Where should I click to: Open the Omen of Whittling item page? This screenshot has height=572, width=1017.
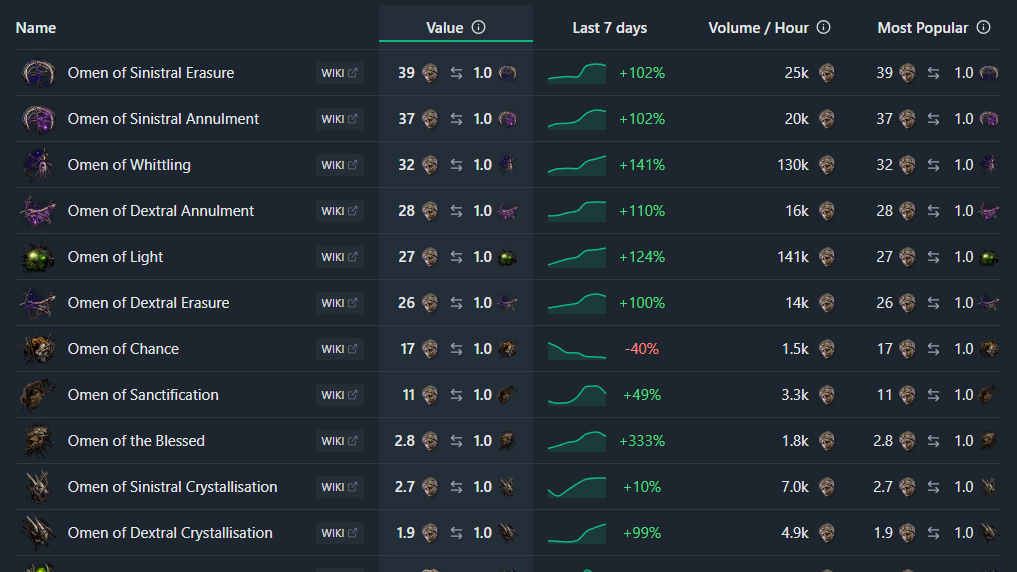[129, 165]
